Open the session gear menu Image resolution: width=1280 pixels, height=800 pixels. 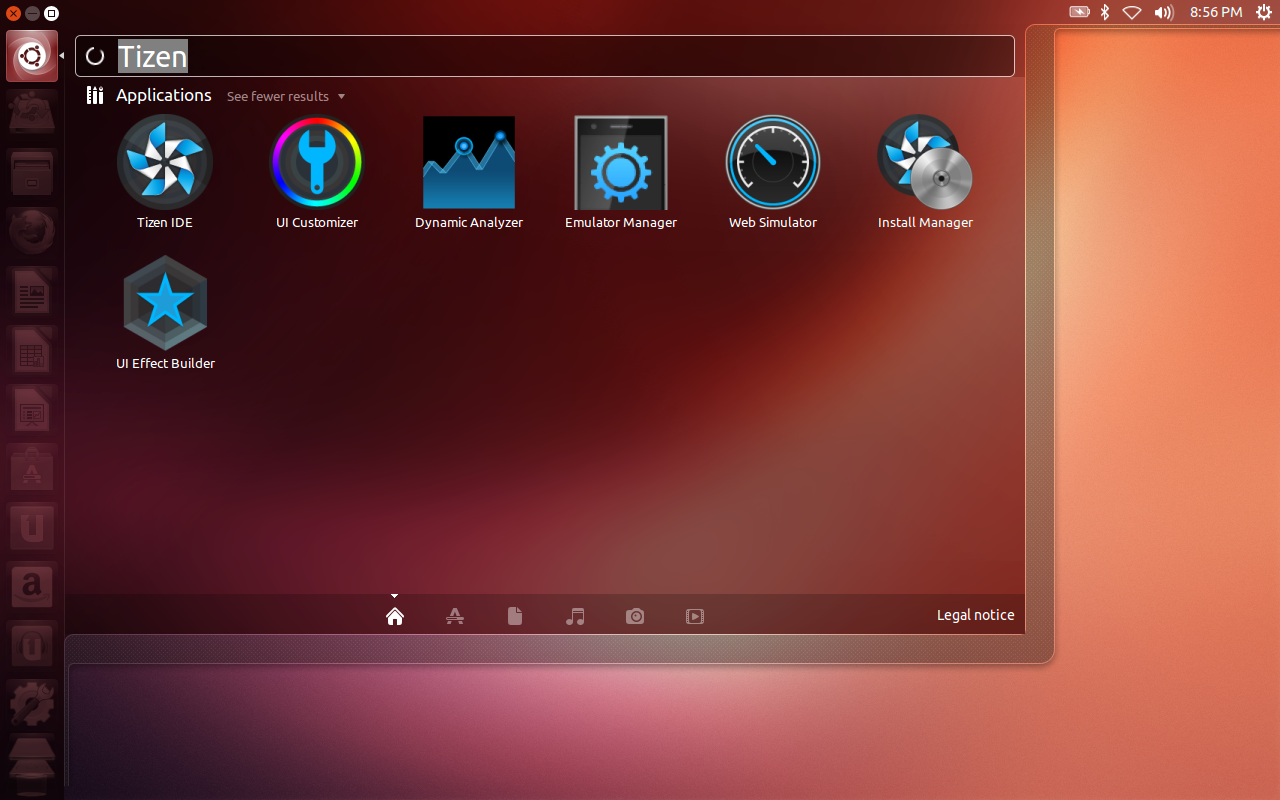point(1263,12)
